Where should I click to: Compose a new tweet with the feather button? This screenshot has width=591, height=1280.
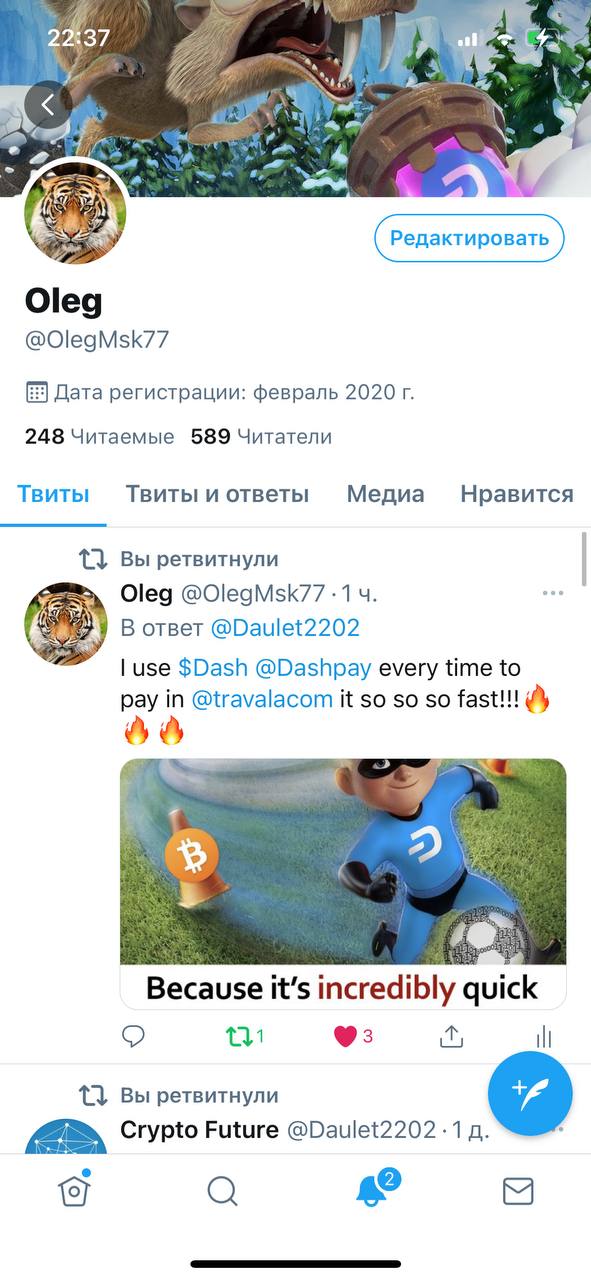pos(530,1093)
